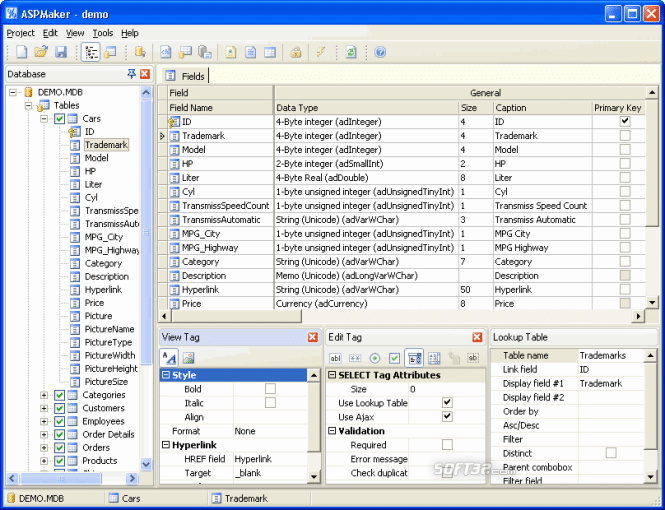Open a project with the folder icon
Image resolution: width=665 pixels, height=510 pixels.
point(41,52)
